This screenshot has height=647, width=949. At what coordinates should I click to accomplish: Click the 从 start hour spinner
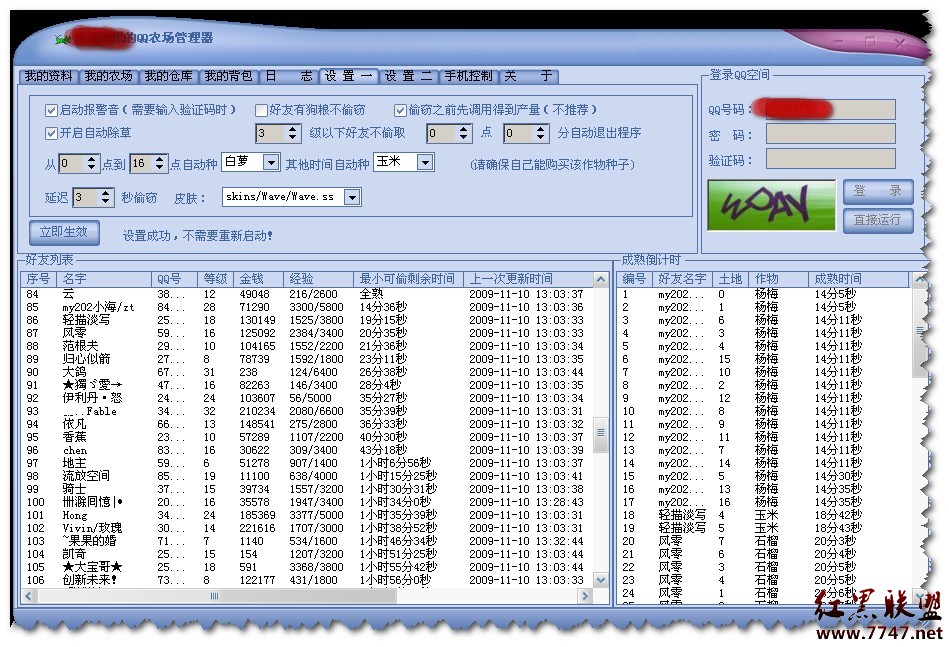(x=79, y=163)
